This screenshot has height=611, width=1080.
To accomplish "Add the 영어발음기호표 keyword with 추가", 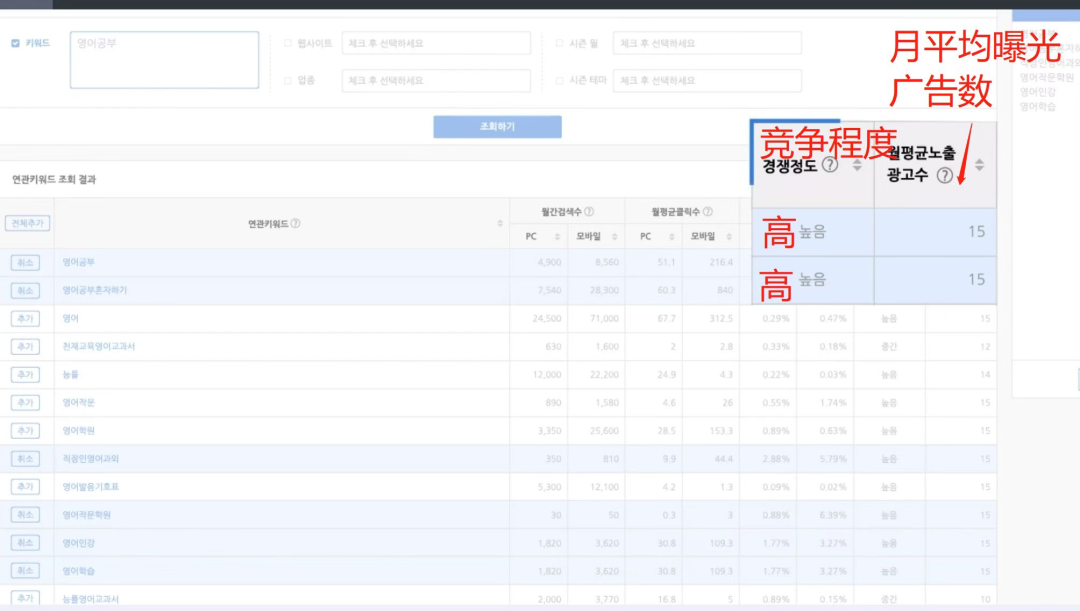I will (25, 486).
